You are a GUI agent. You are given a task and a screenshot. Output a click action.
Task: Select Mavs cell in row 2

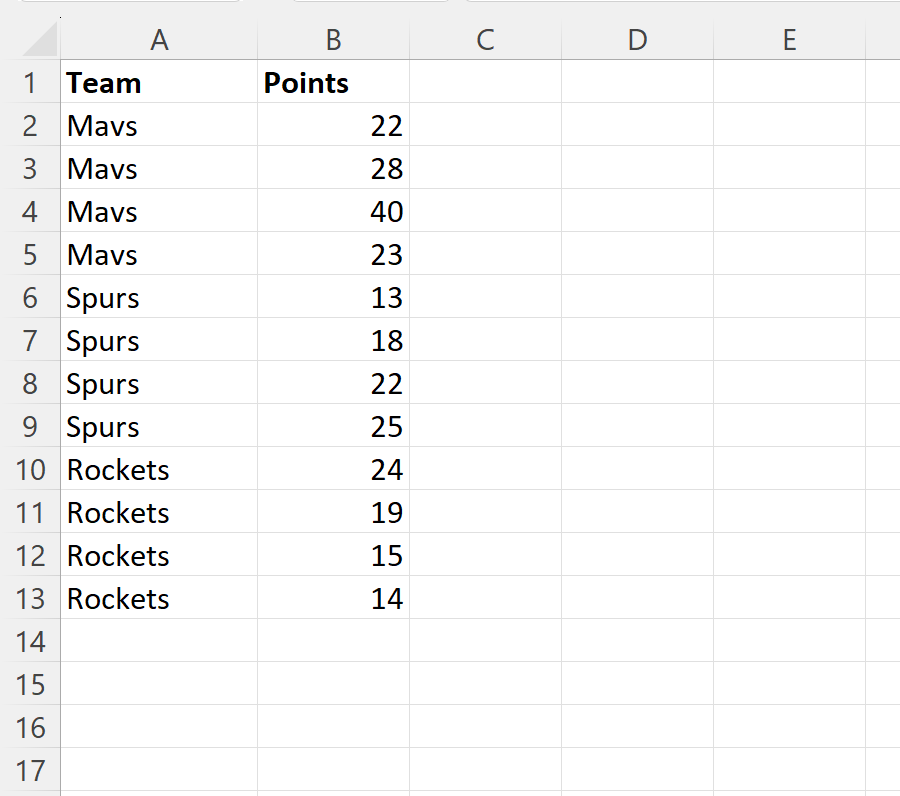pos(159,125)
